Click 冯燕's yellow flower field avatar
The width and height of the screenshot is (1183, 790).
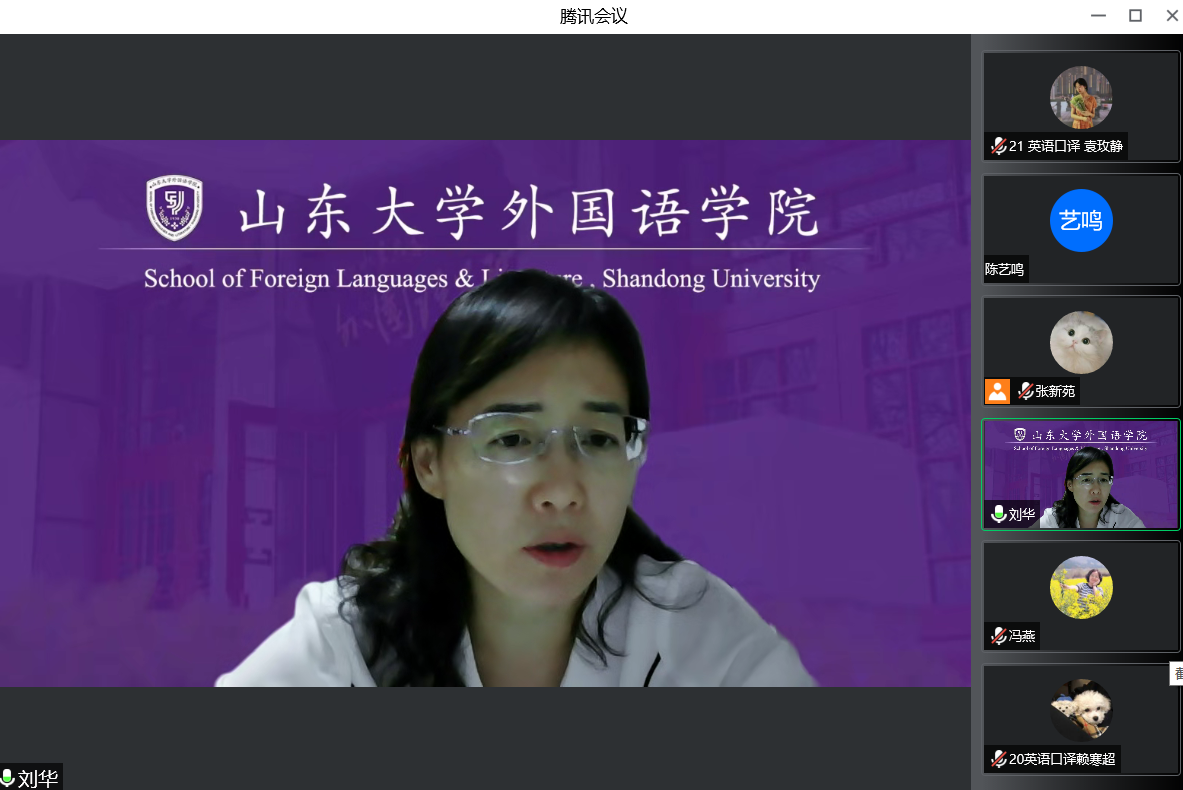[1081, 587]
